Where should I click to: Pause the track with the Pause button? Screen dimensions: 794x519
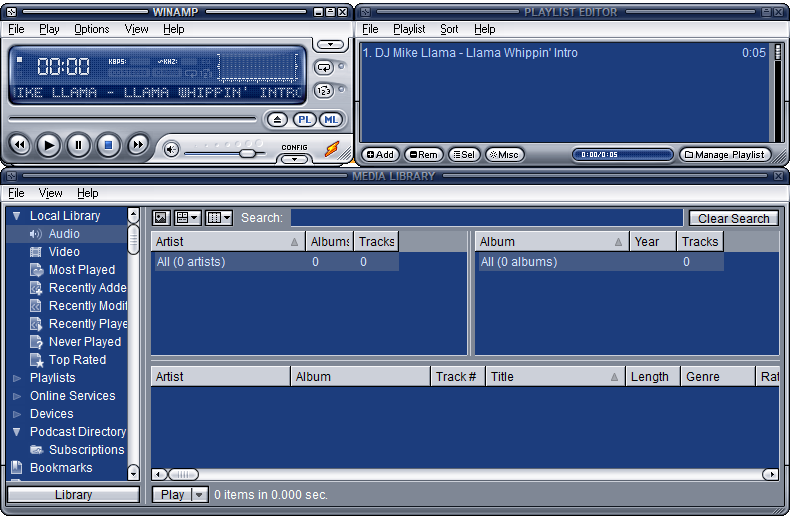(78, 145)
